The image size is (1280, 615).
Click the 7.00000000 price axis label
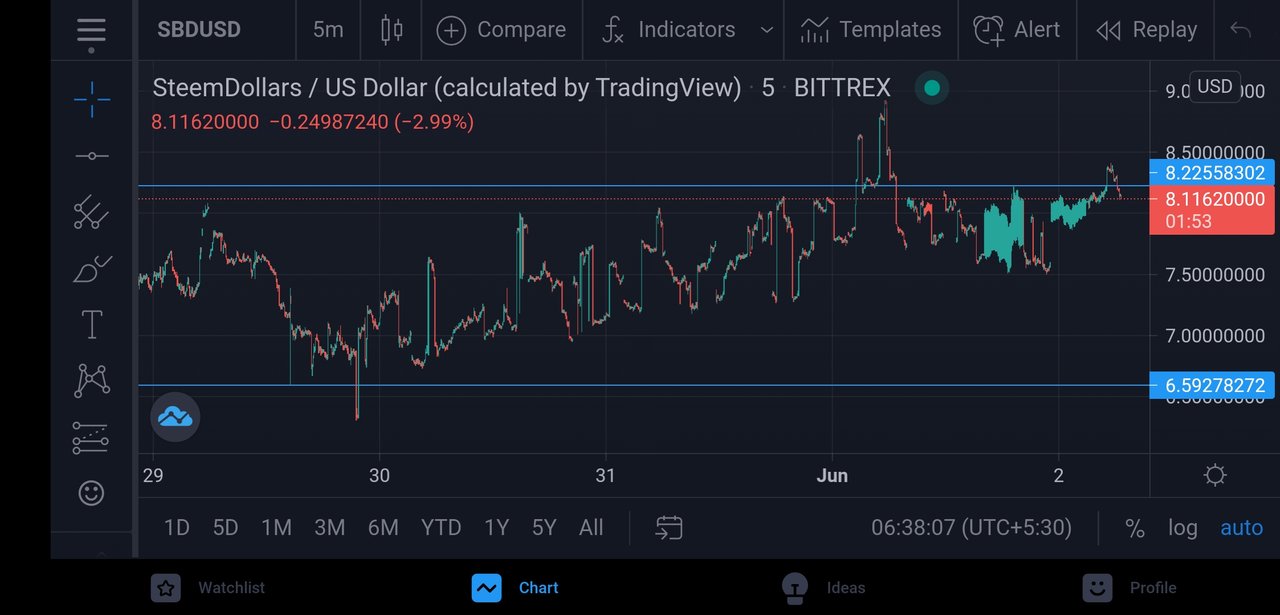1215,335
